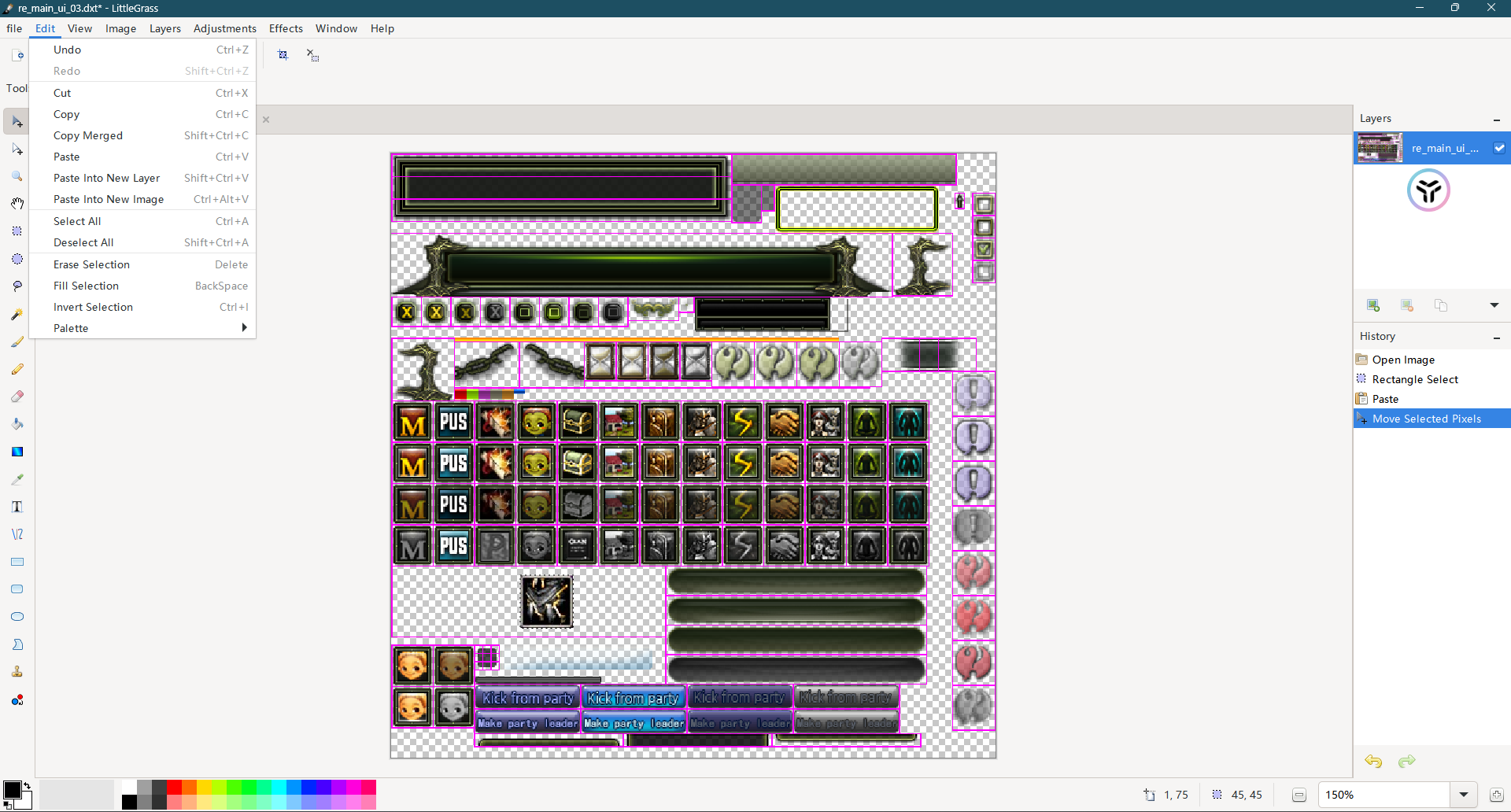Collapse the History panel
The width and height of the screenshot is (1511, 812).
pyautogui.click(x=1497, y=338)
